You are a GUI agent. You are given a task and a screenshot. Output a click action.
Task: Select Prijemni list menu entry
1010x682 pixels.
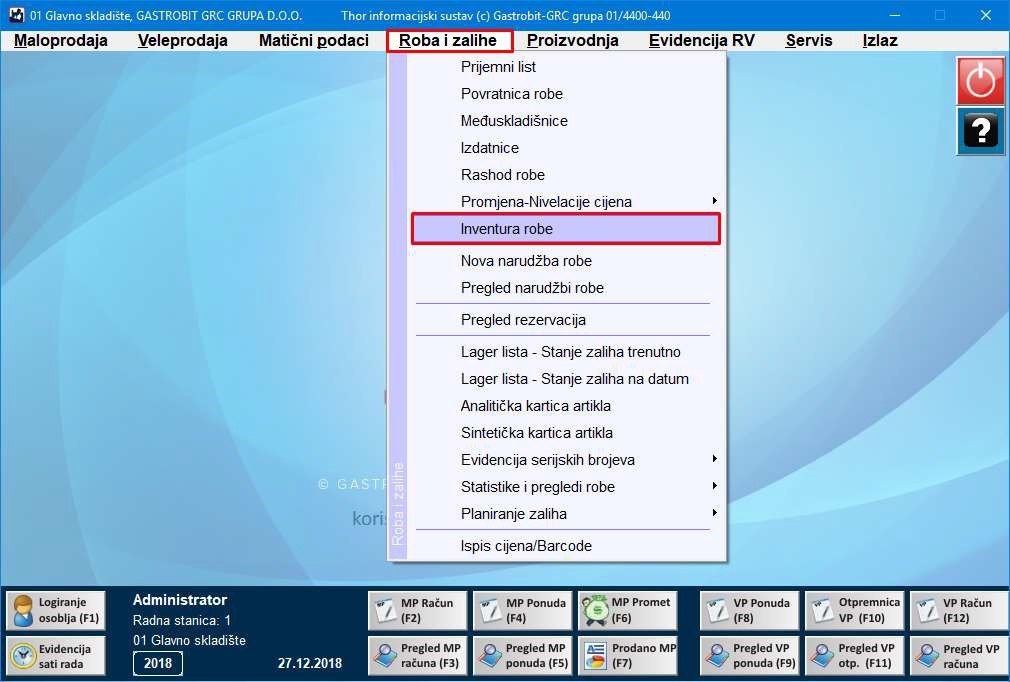click(562, 67)
